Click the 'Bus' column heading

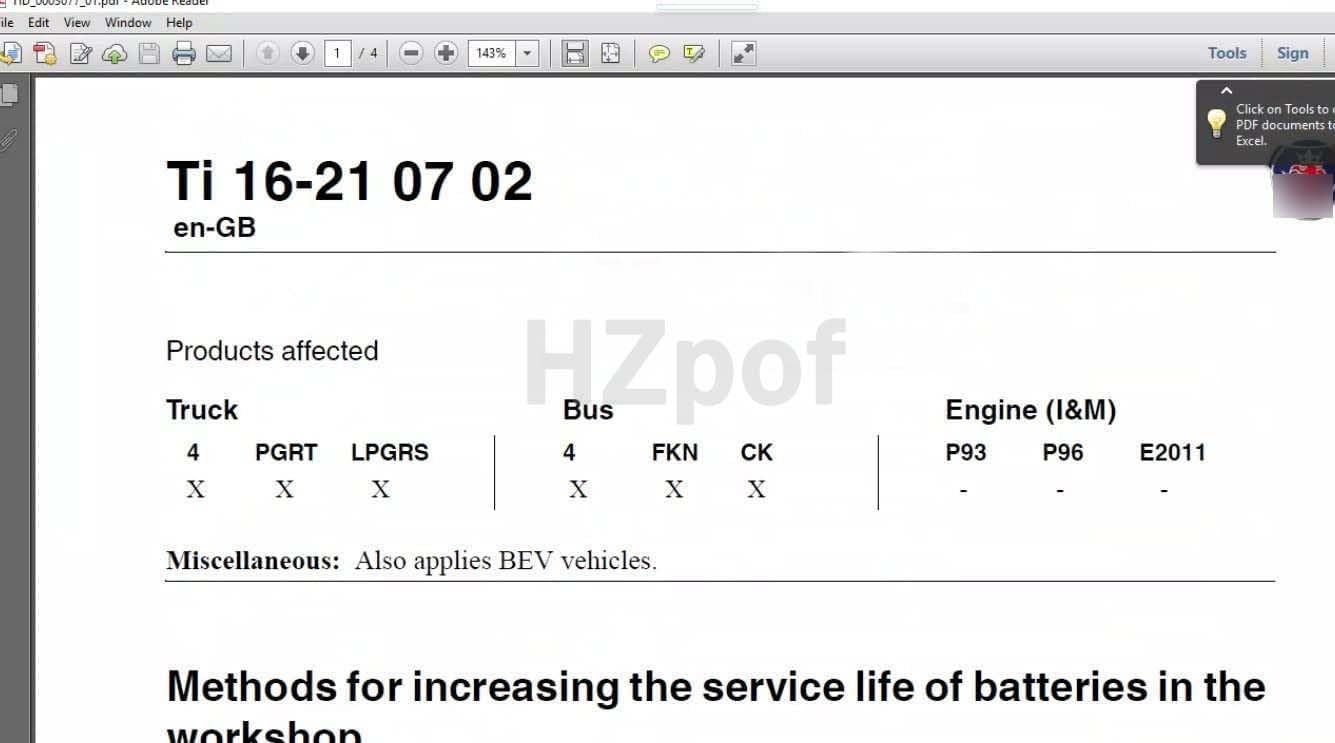tap(588, 410)
